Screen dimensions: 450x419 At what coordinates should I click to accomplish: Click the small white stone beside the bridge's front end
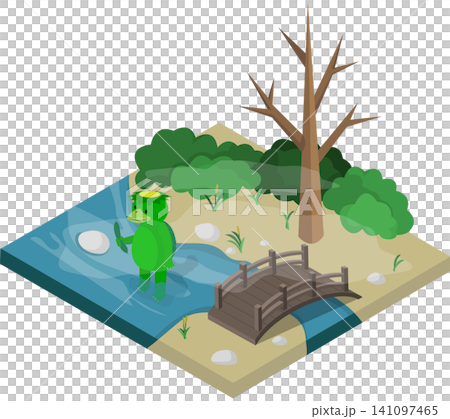[279, 340]
